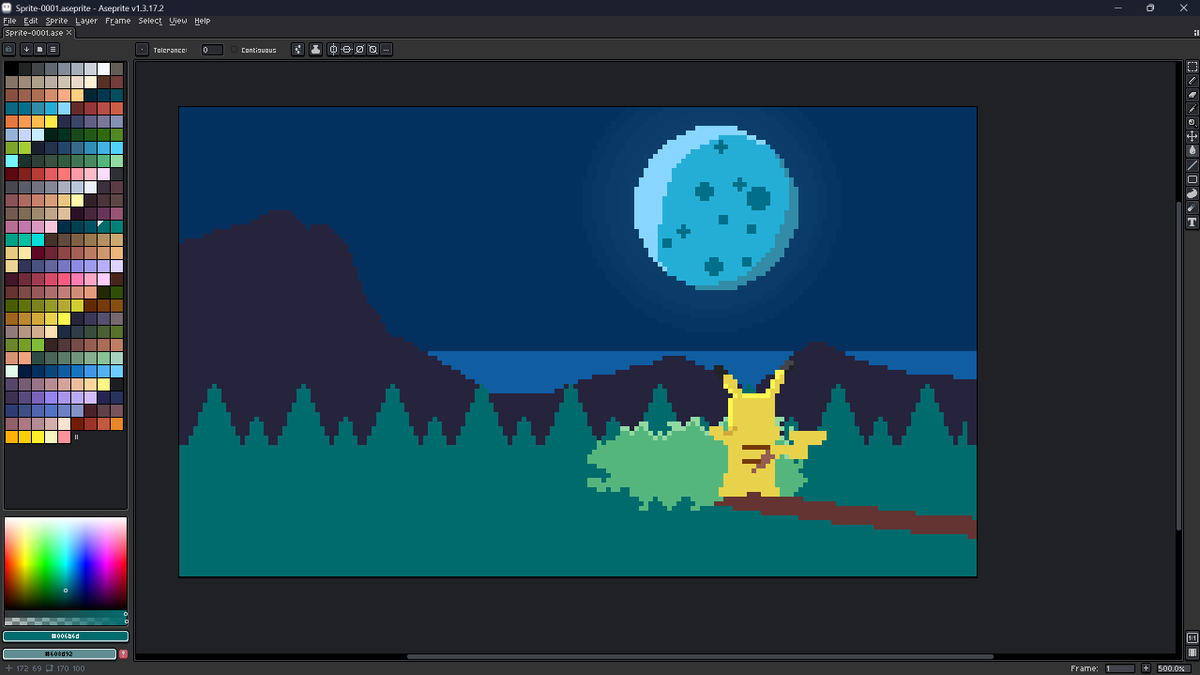Select the Blur tool
Screen dimensions: 1200x675
pyautogui.click(x=1192, y=208)
